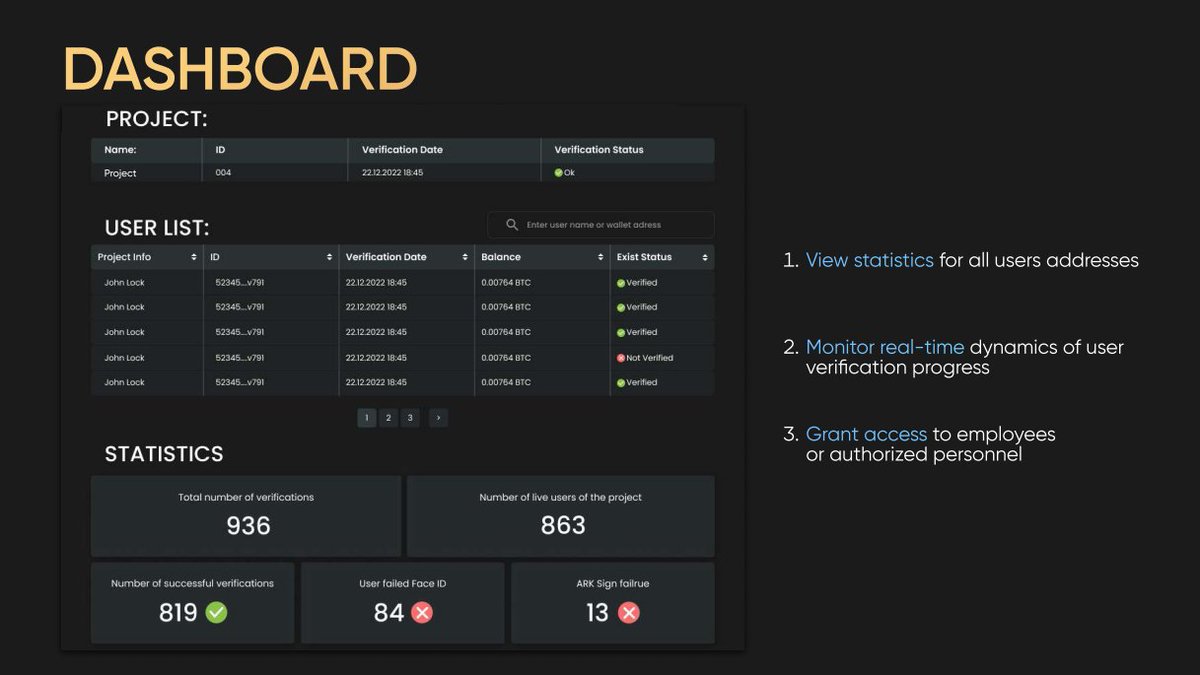Sort user list by Exist Status arrows
This screenshot has width=1200, height=675.
[x=705, y=258]
